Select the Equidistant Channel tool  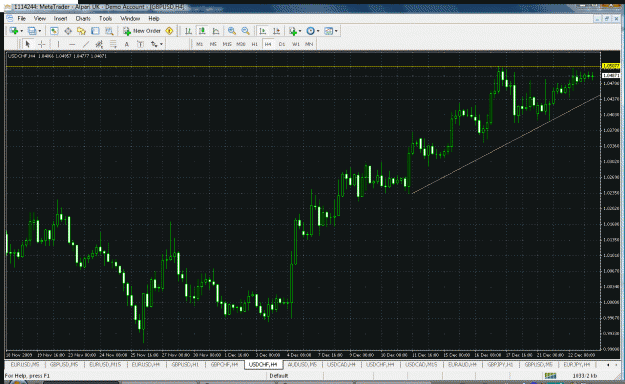coord(99,44)
